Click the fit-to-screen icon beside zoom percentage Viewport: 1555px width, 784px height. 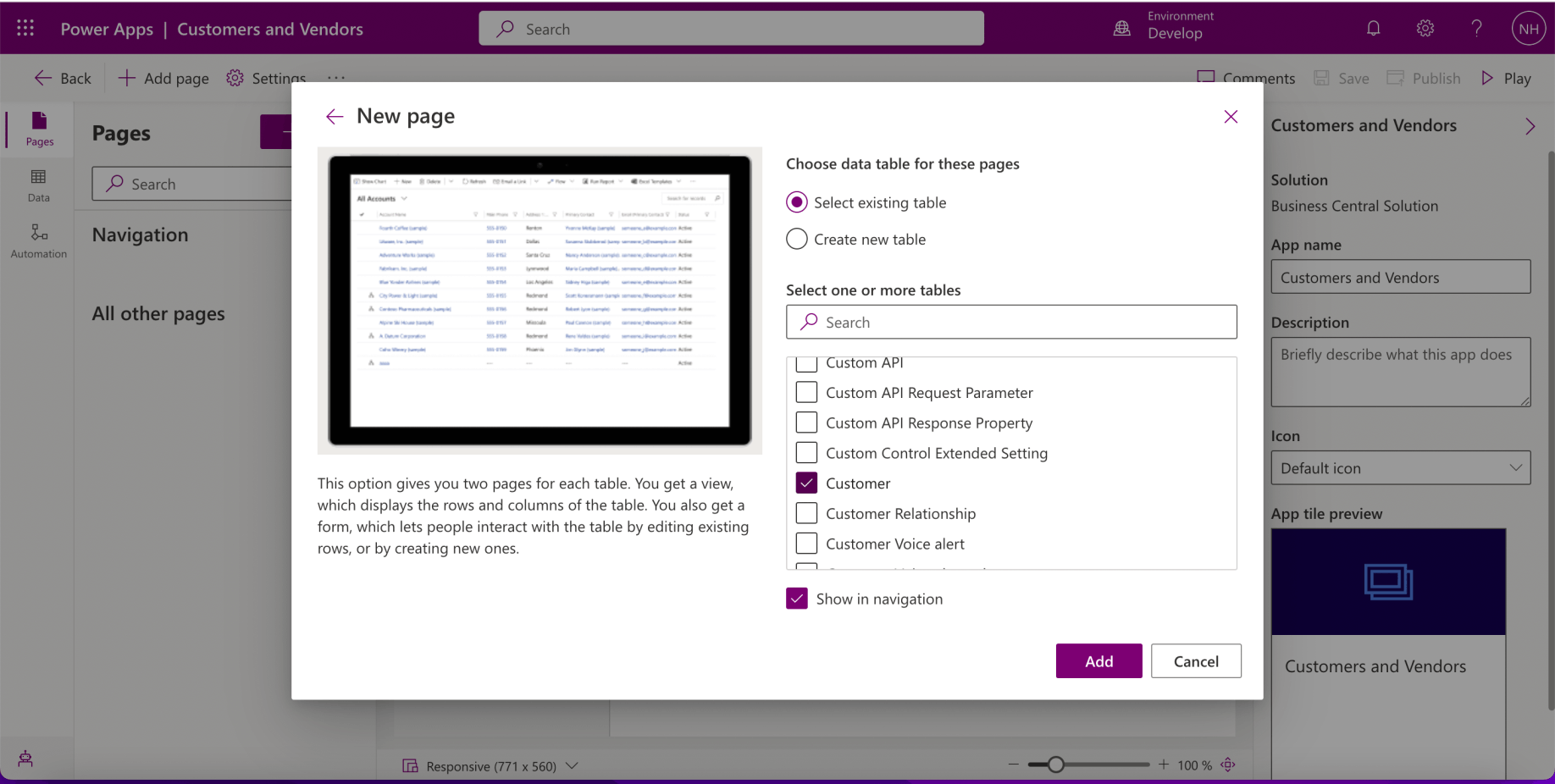(1228, 765)
